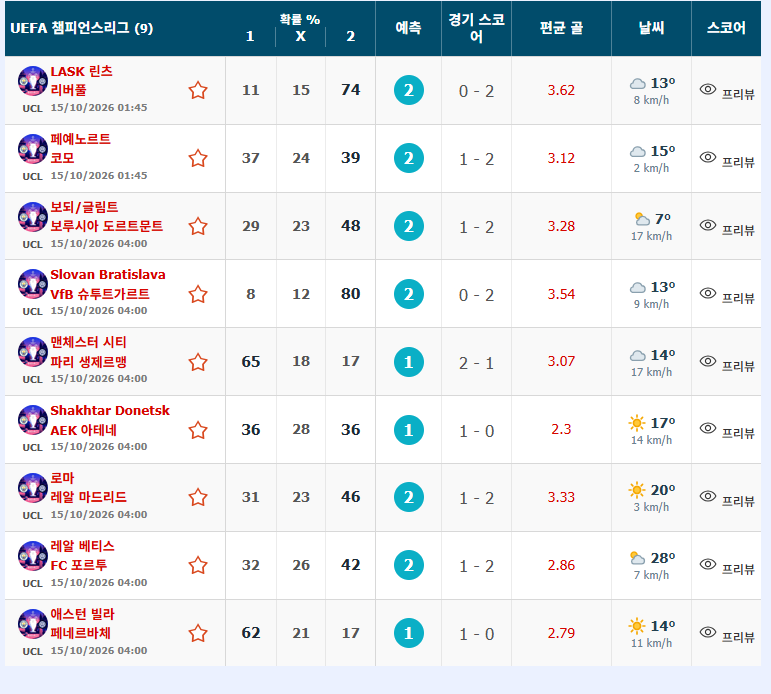Click the UCL logo beside 애스턴 빌라
The width and height of the screenshot is (771, 694).
point(32,623)
